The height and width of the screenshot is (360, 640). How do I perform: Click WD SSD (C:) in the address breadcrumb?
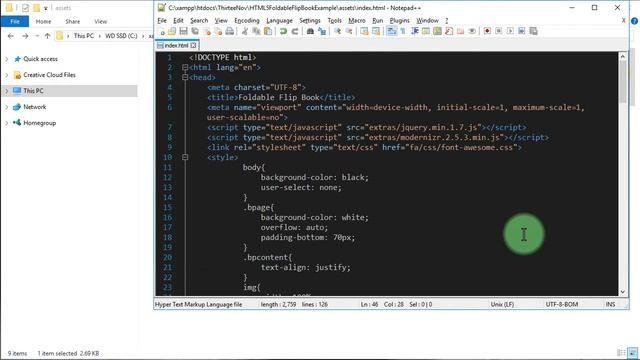coord(121,36)
